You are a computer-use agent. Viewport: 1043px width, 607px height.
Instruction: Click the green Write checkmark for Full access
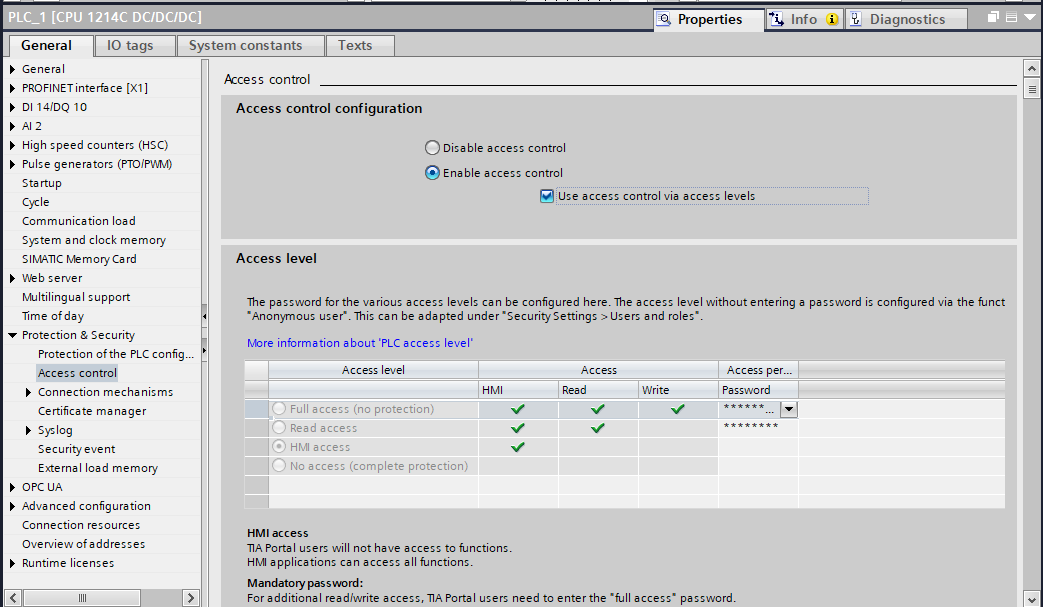click(678, 409)
